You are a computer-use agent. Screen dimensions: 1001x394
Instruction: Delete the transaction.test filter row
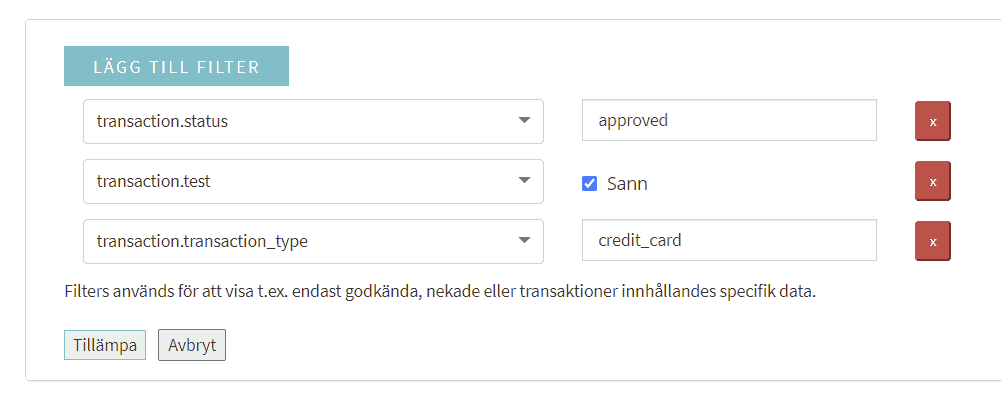point(933,181)
